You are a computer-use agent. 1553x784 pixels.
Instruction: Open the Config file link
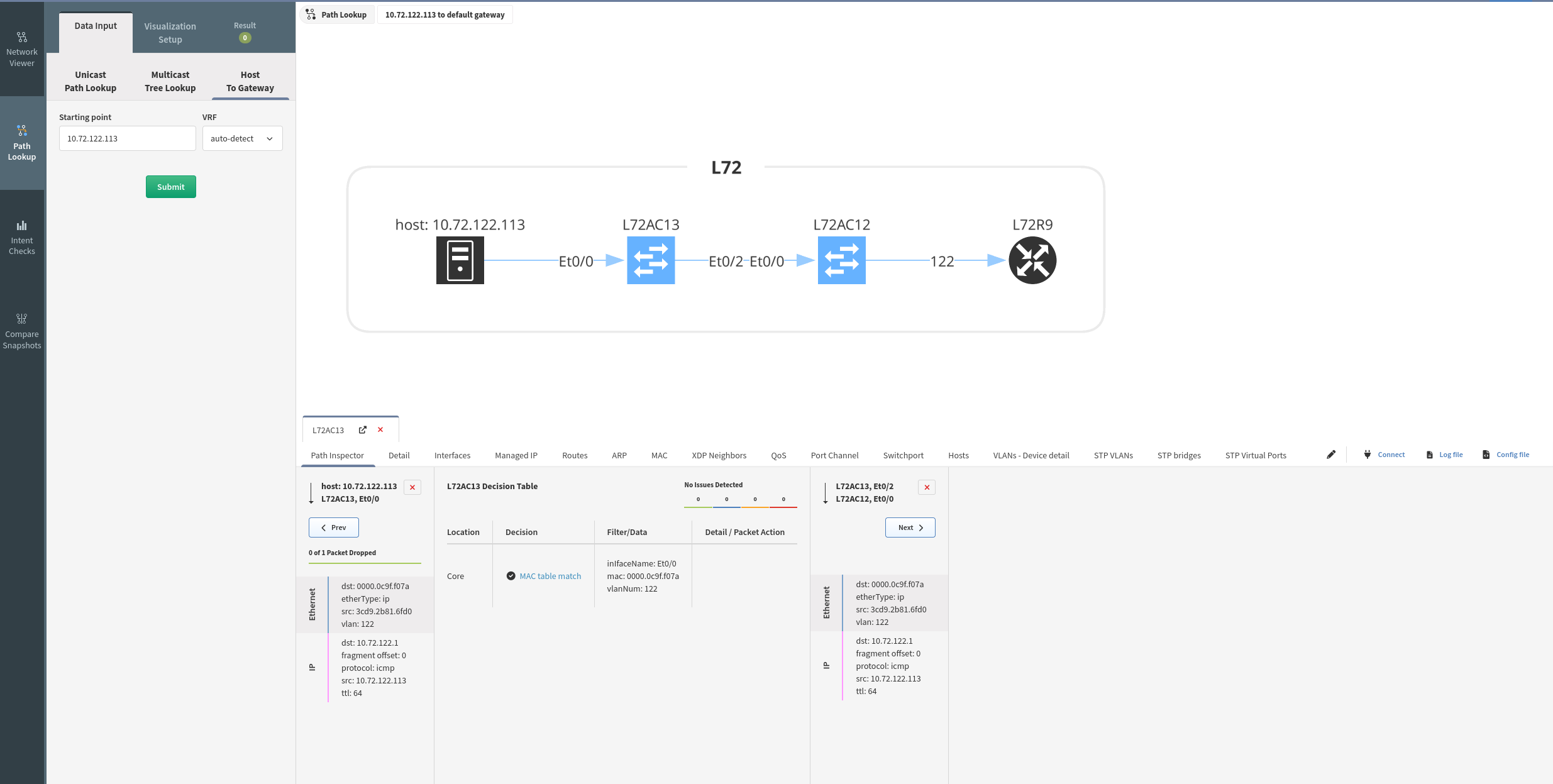click(1506, 455)
